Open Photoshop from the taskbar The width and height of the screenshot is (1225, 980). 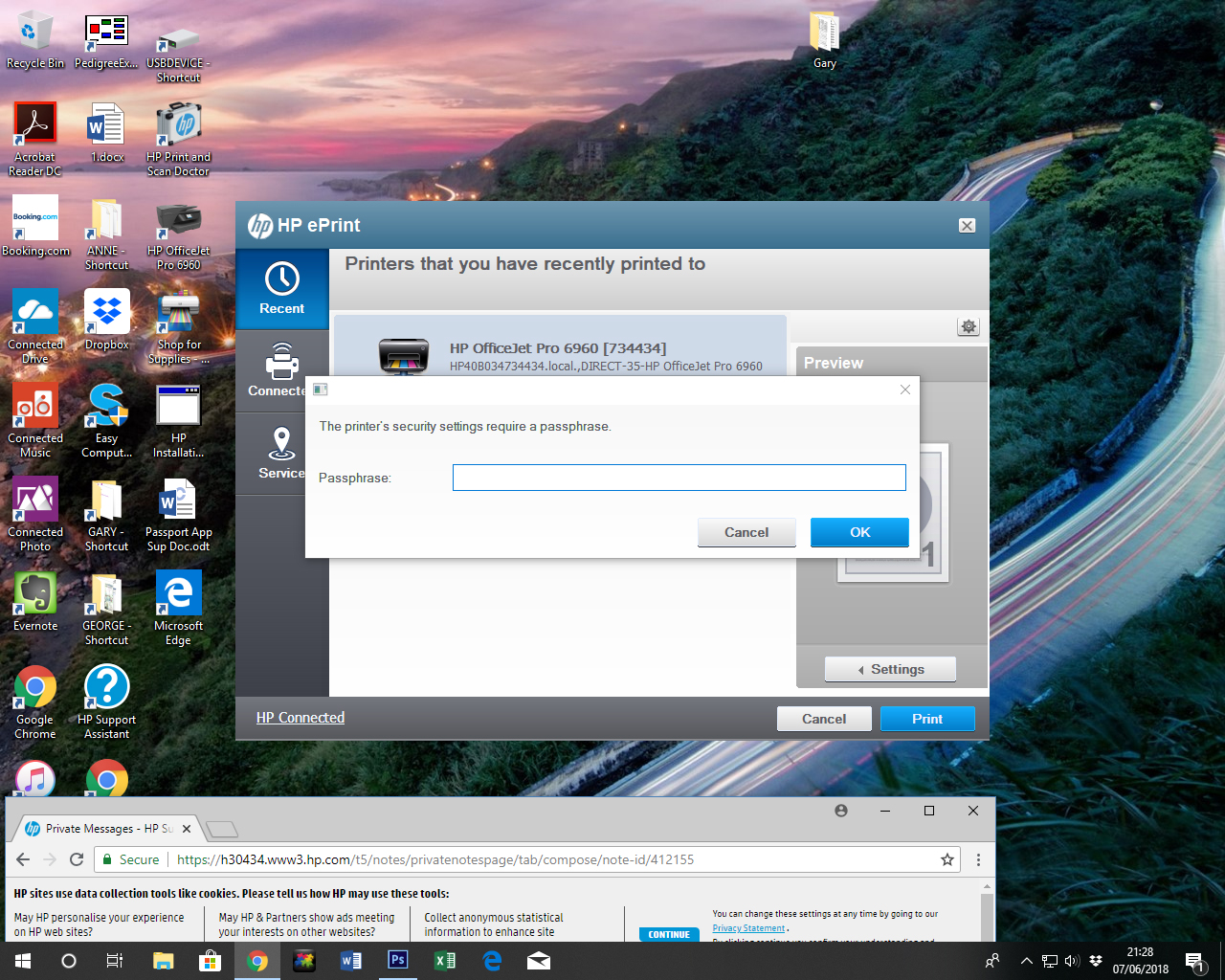397,960
